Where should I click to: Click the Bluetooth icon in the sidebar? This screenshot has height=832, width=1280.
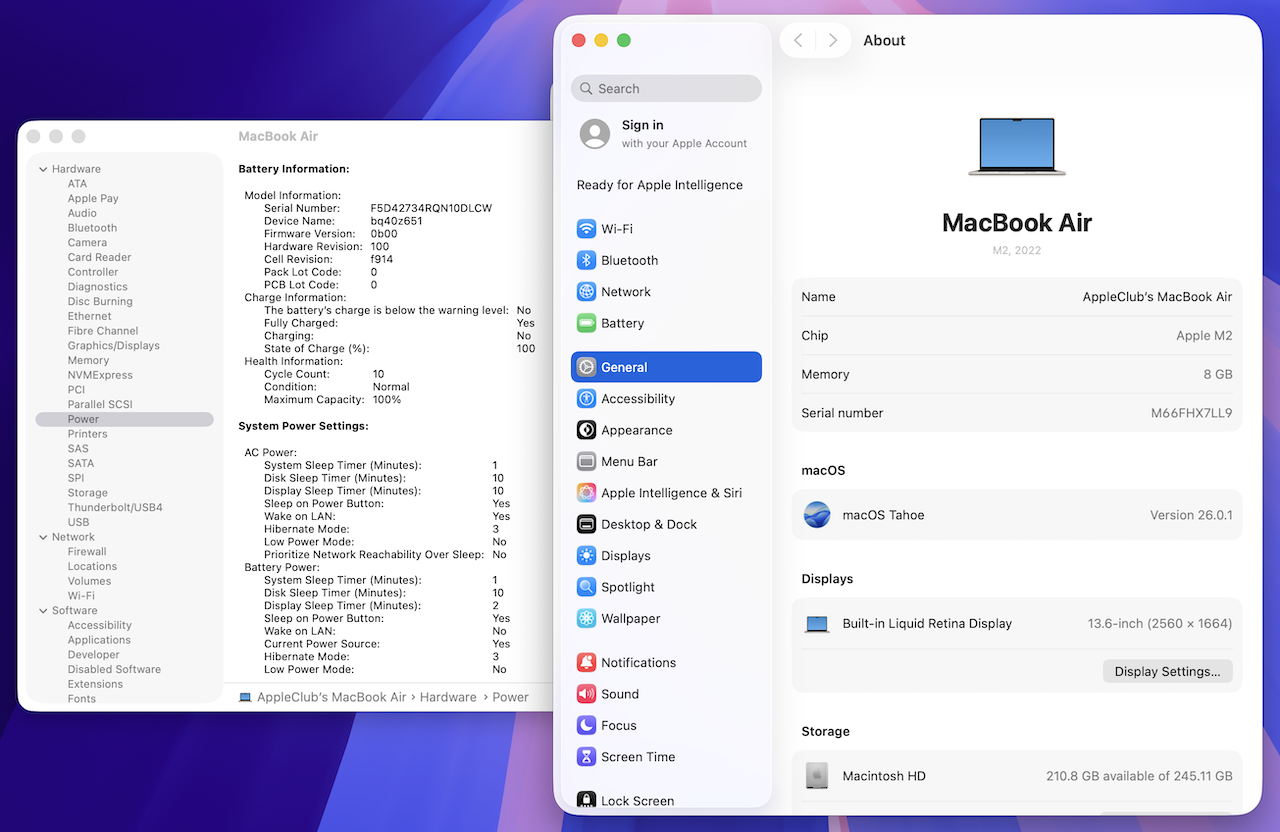point(587,260)
